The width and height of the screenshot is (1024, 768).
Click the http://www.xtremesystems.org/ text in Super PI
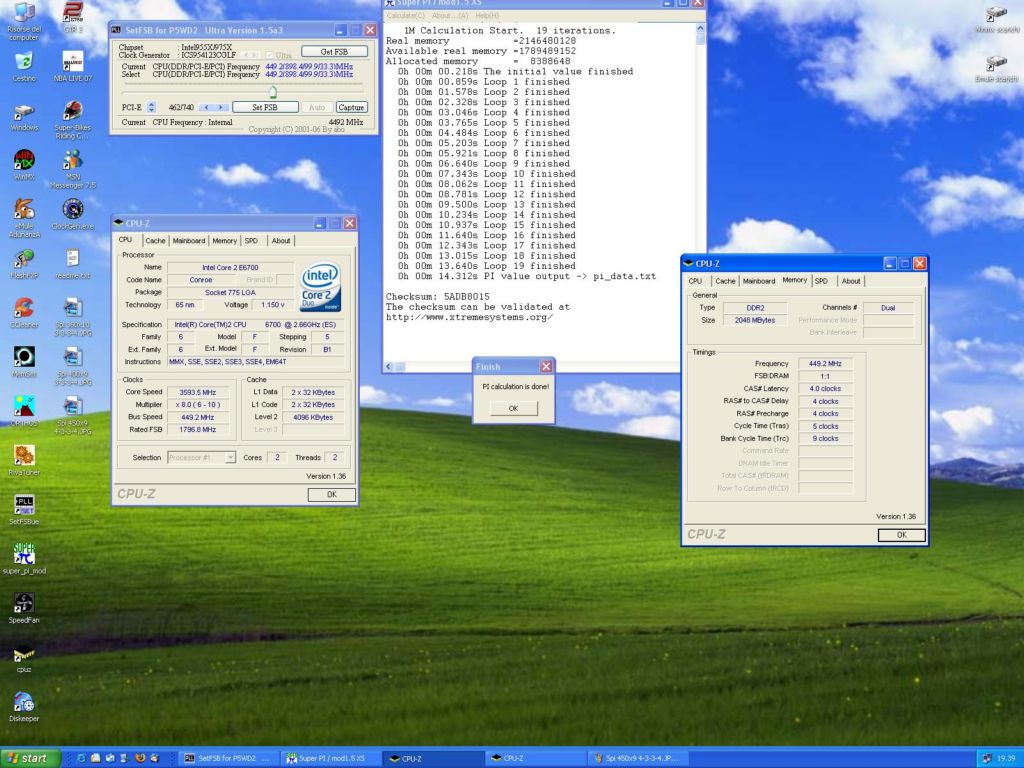(x=470, y=317)
